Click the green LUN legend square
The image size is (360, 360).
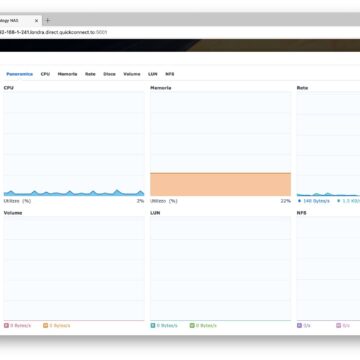[x=192, y=325]
